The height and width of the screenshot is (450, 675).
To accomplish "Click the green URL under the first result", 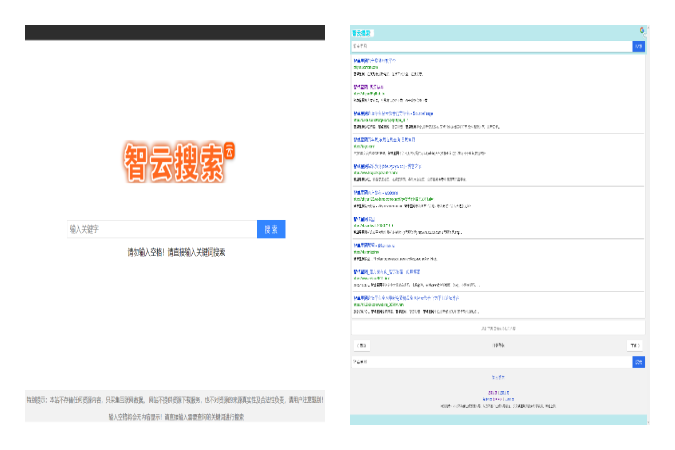I will pyautogui.click(x=366, y=67).
